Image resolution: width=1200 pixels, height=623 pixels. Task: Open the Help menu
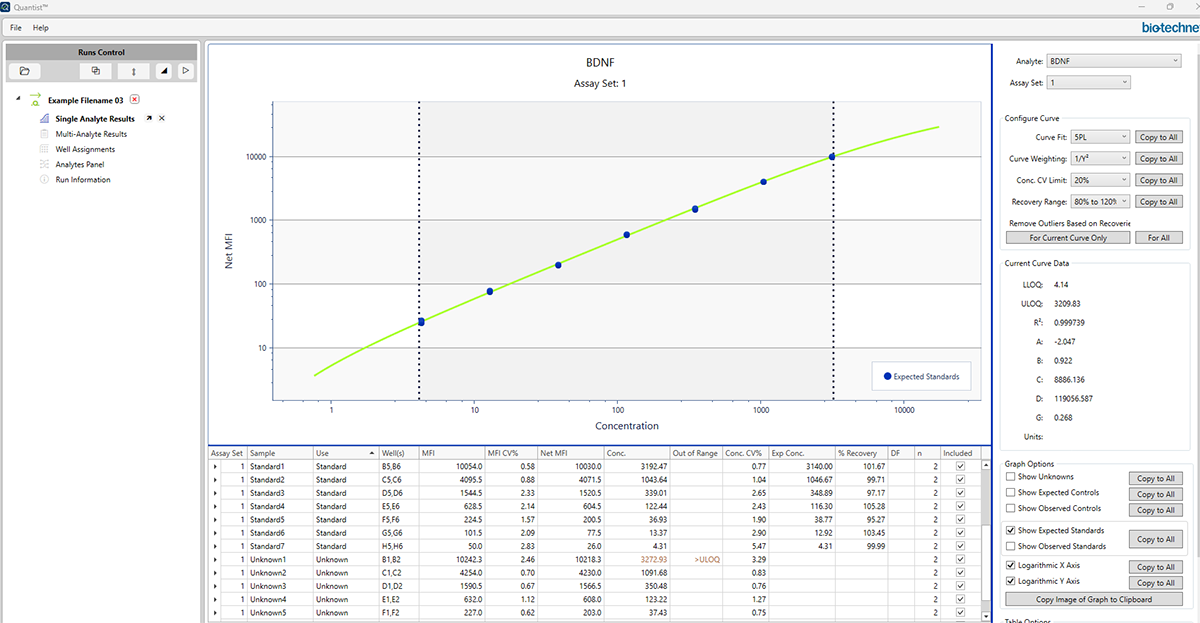pyautogui.click(x=41, y=28)
